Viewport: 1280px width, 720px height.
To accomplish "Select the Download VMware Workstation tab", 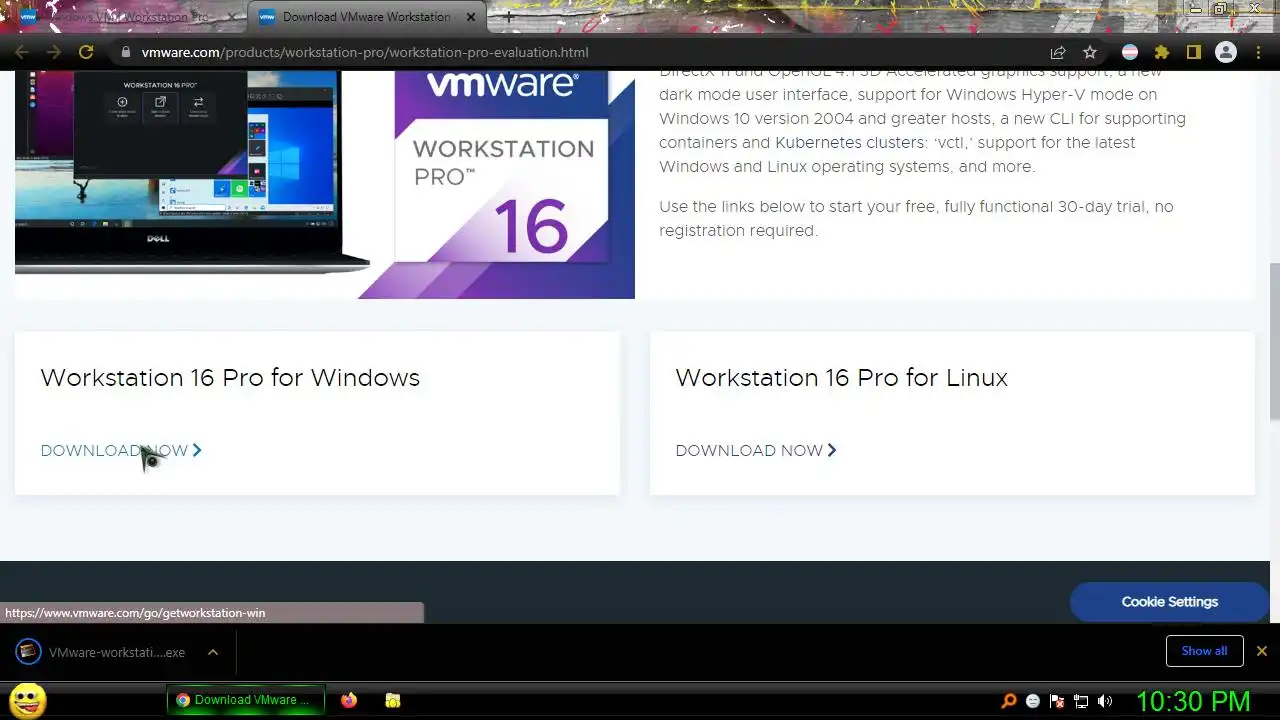I will click(x=366, y=17).
